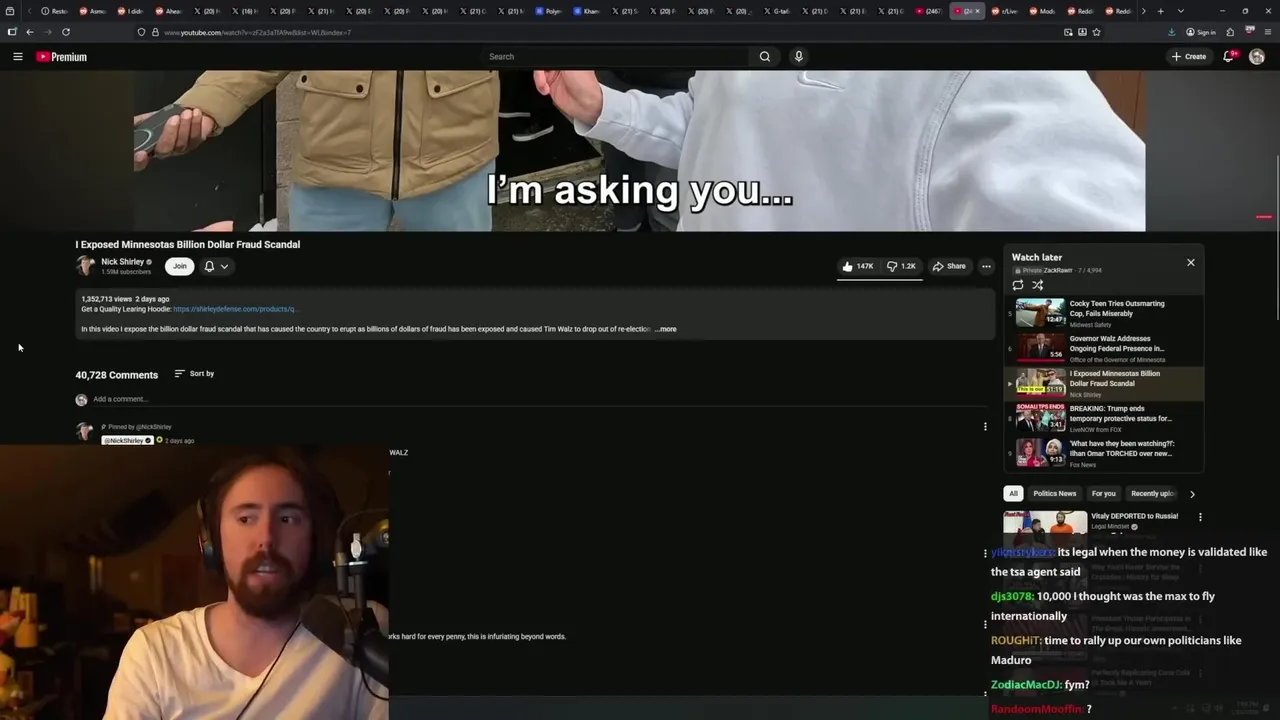Screen dimensions: 1280x720
Task: Open more actions three-dot menu
Action: coord(986,266)
